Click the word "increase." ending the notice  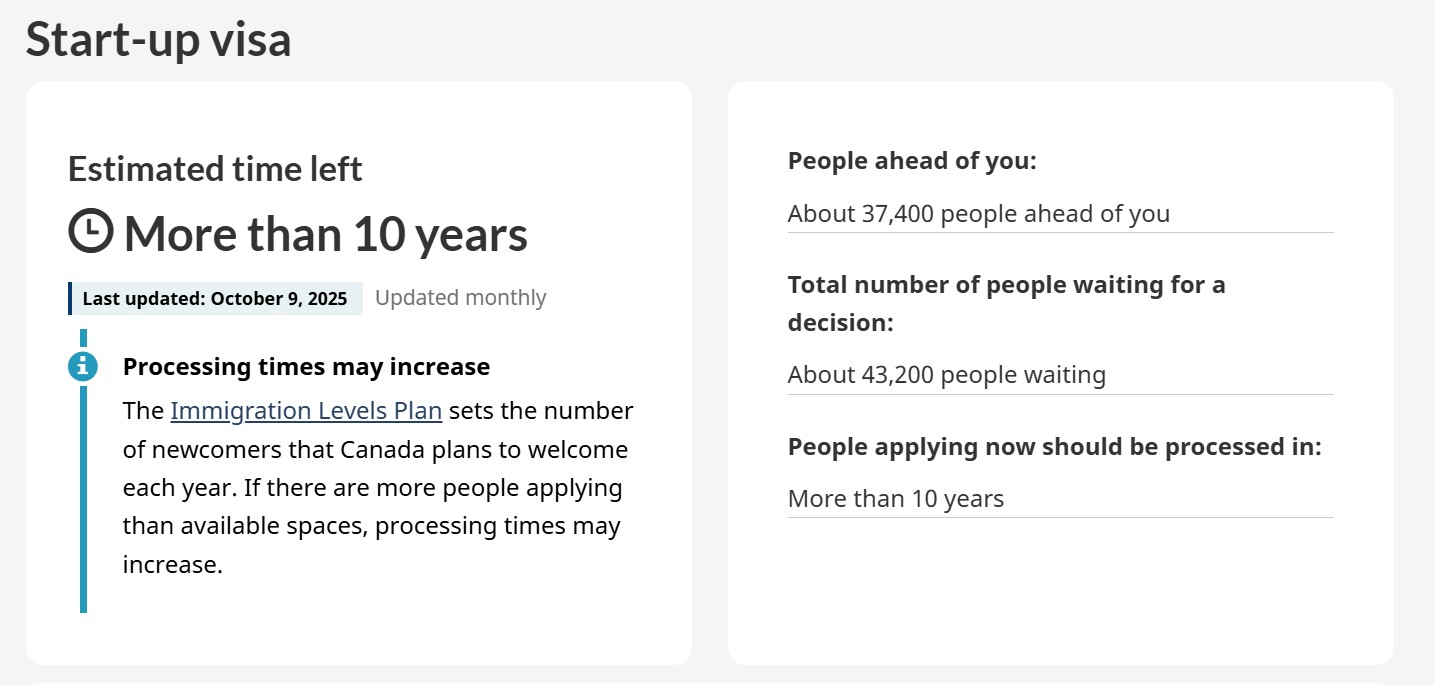point(172,565)
